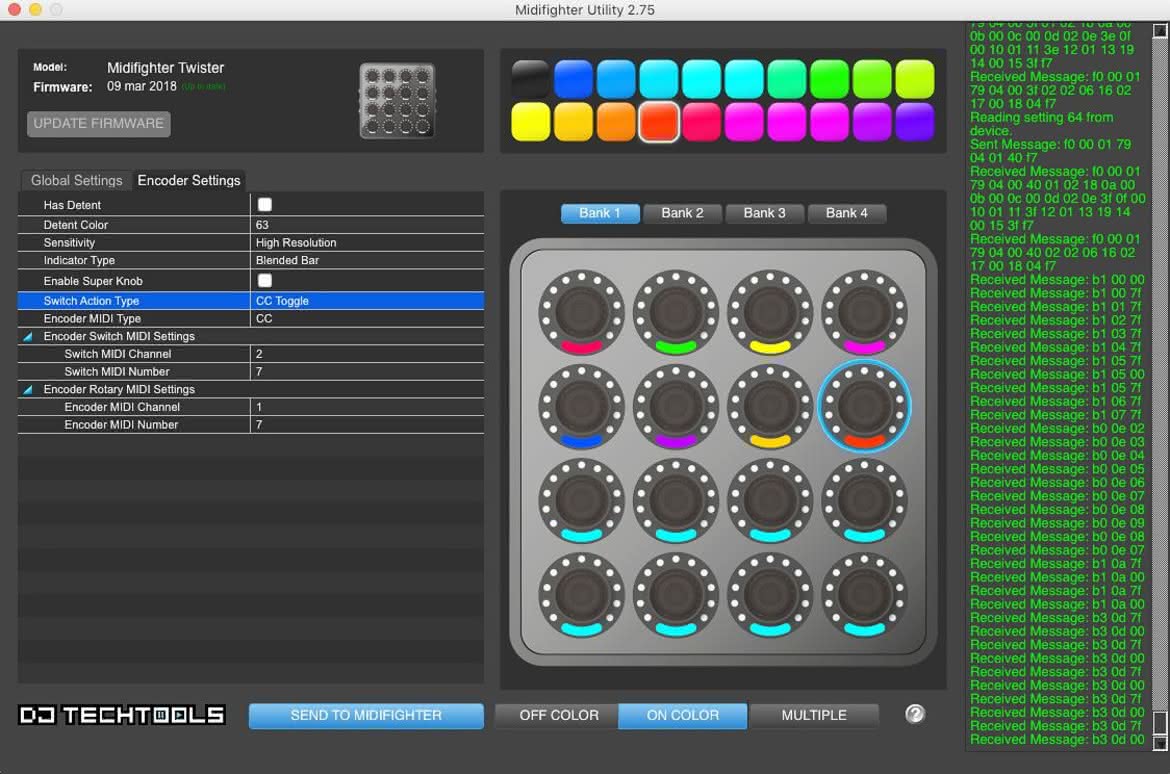Click the Has Detent row label
Screen dimensions: 1170x774
[x=72, y=205]
